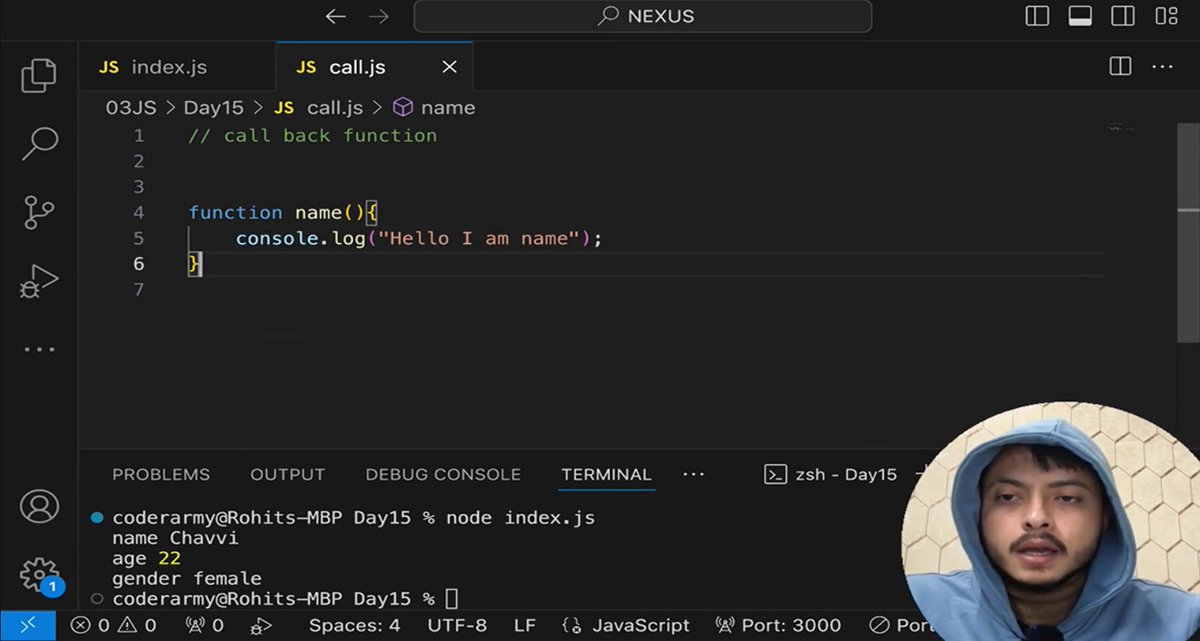
Task: Open editor more actions ellipsis
Action: click(1163, 66)
